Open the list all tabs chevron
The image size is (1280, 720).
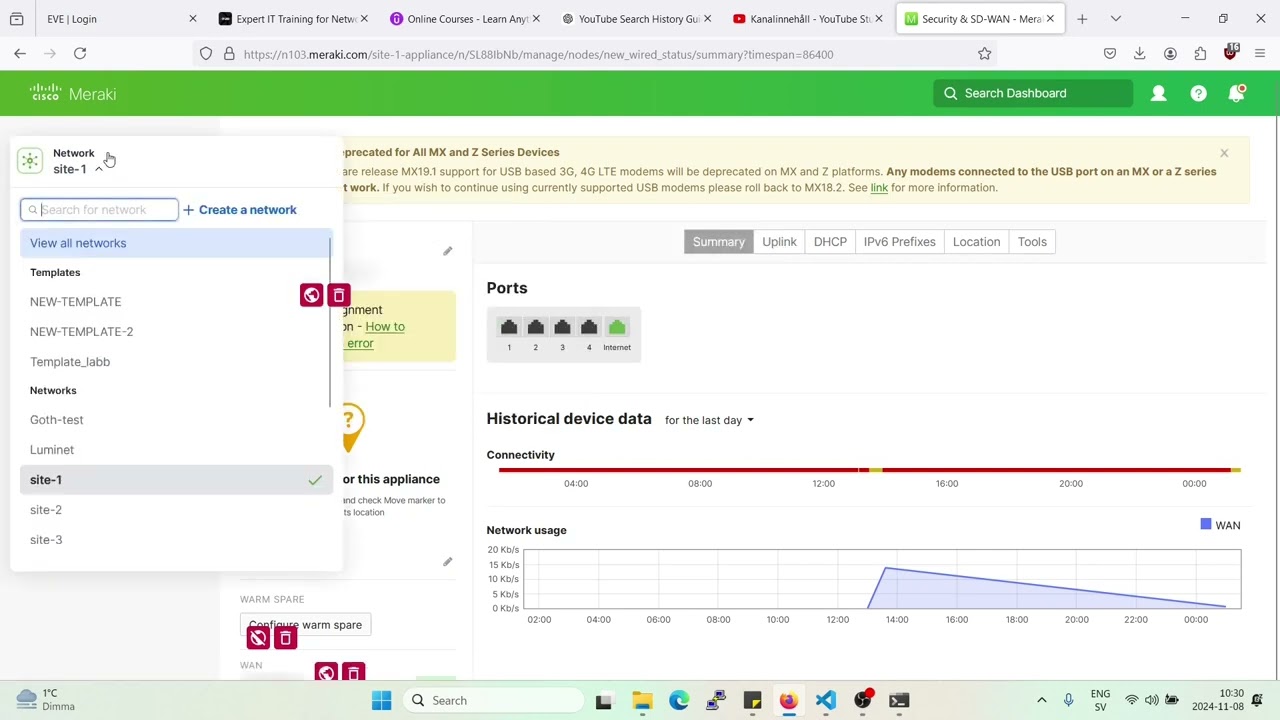(1116, 19)
